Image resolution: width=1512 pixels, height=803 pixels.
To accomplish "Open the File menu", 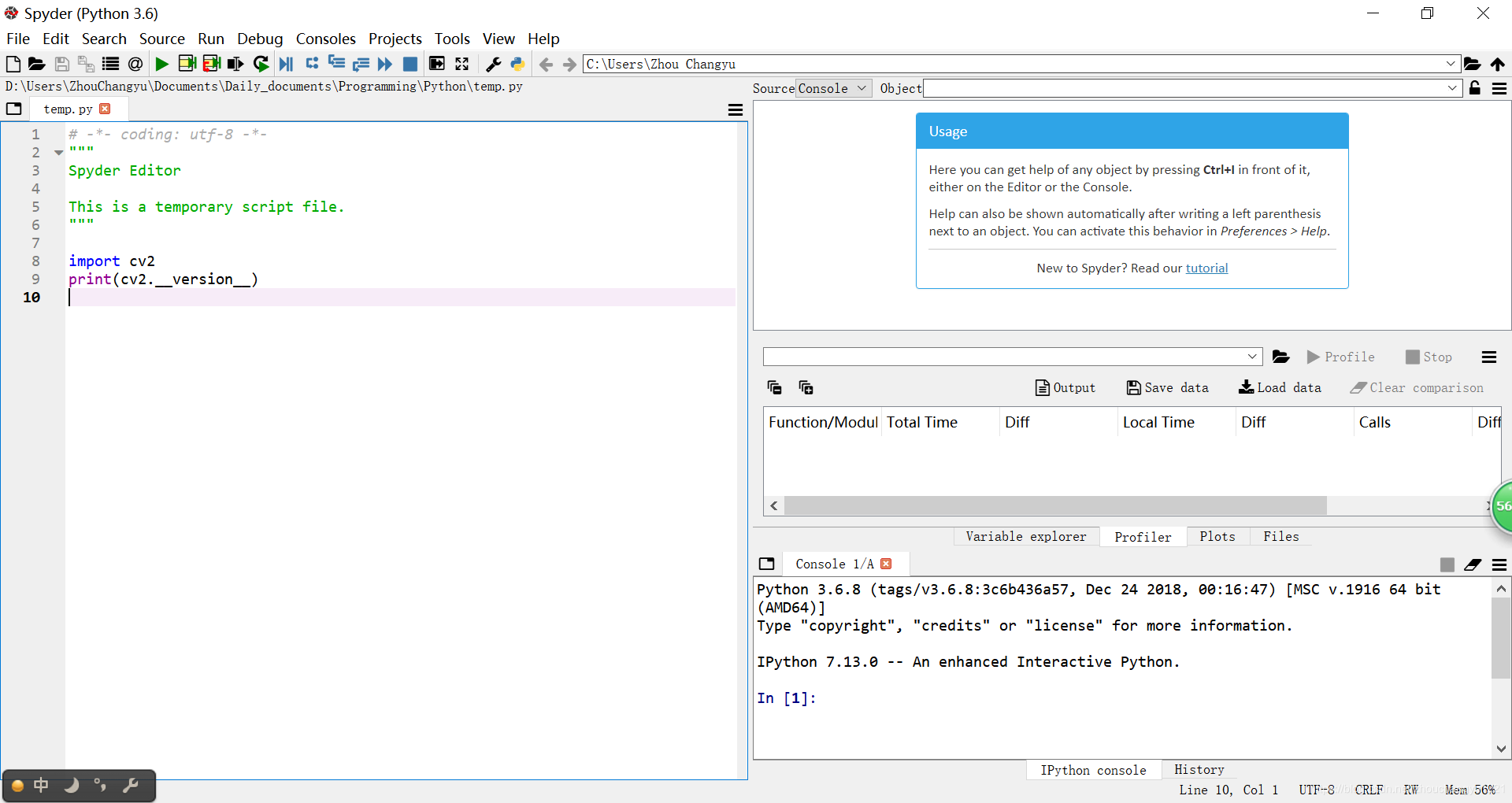I will 18,39.
